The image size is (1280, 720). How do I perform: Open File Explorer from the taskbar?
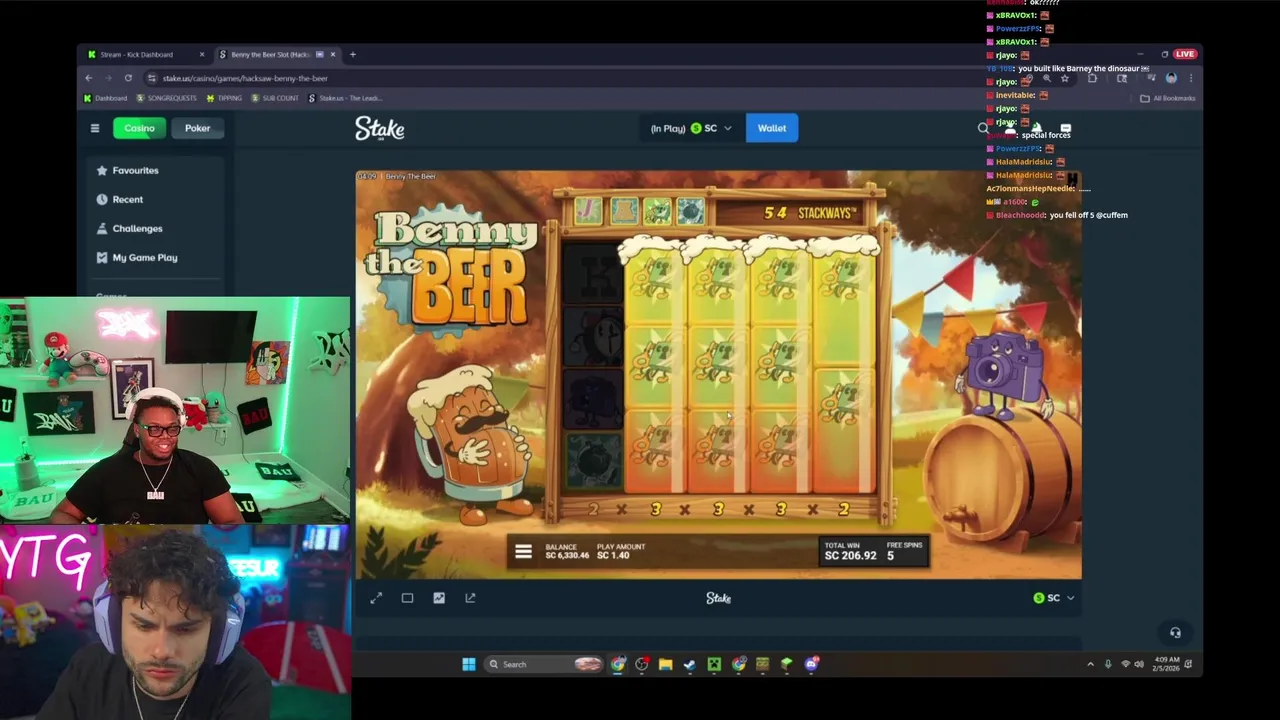pos(665,664)
